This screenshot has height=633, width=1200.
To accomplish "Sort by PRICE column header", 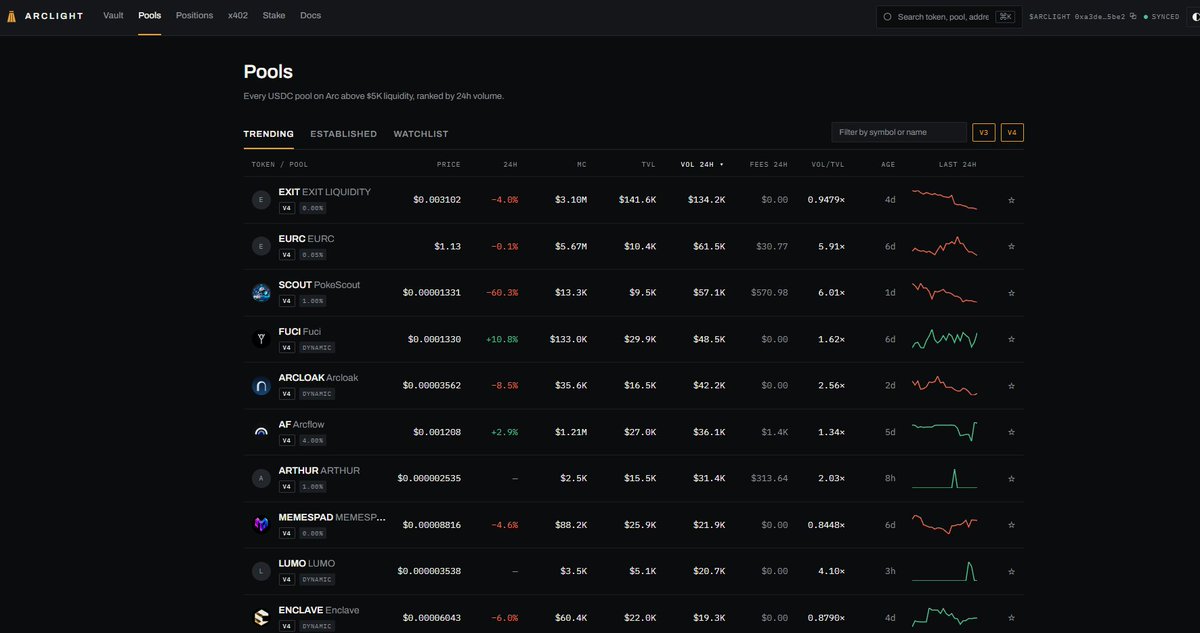I will coord(449,164).
